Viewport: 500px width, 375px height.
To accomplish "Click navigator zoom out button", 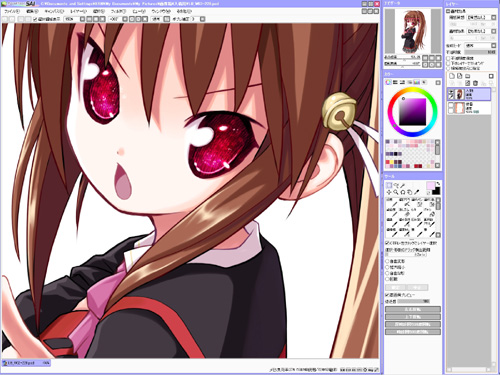I will (x=425, y=58).
